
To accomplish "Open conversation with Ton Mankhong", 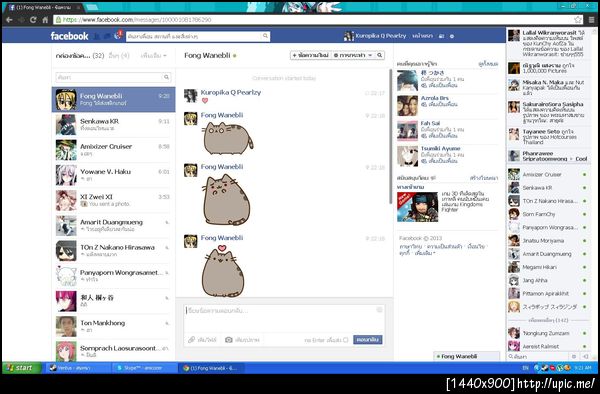I will (x=113, y=326).
